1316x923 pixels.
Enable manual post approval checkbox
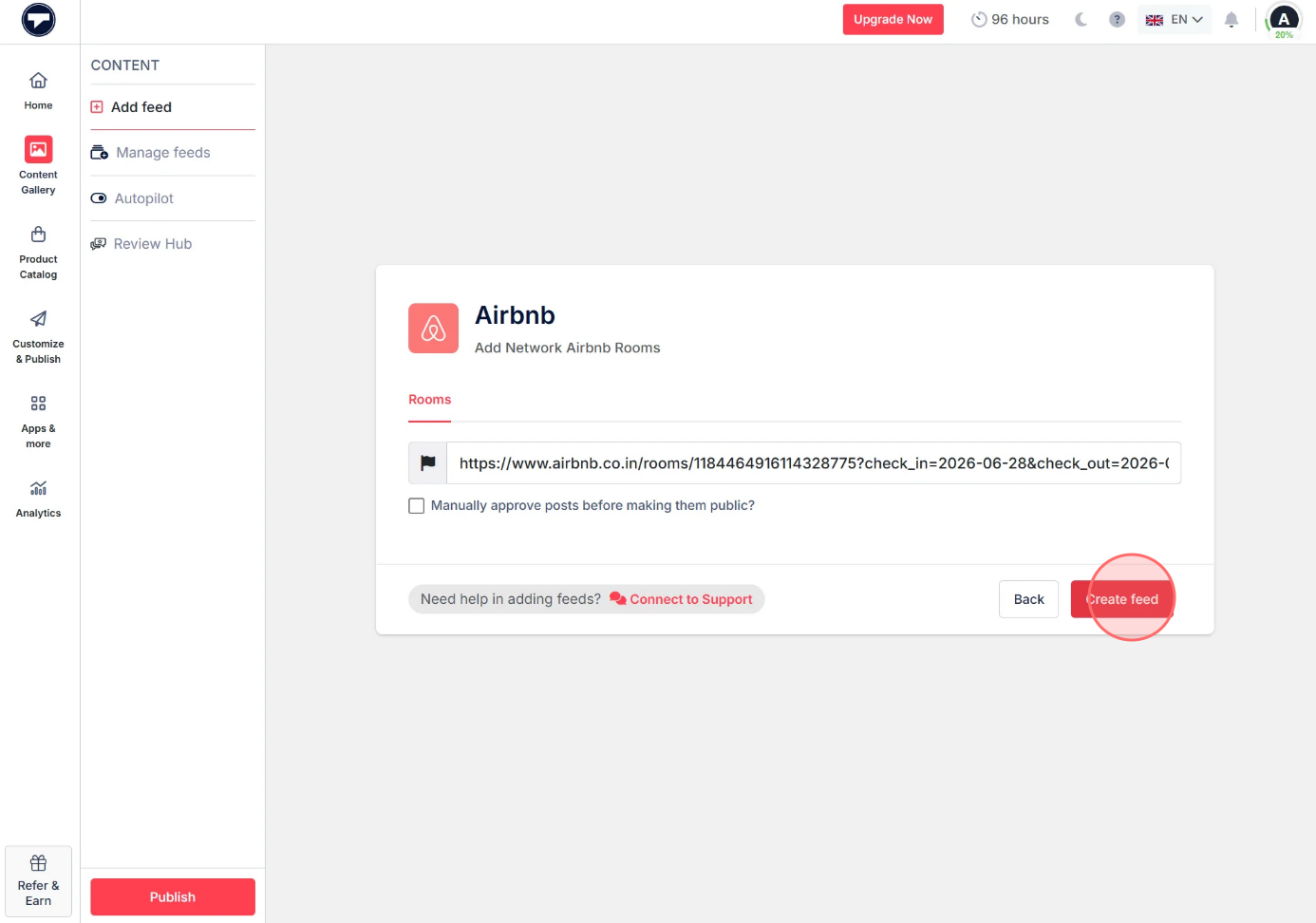416,506
